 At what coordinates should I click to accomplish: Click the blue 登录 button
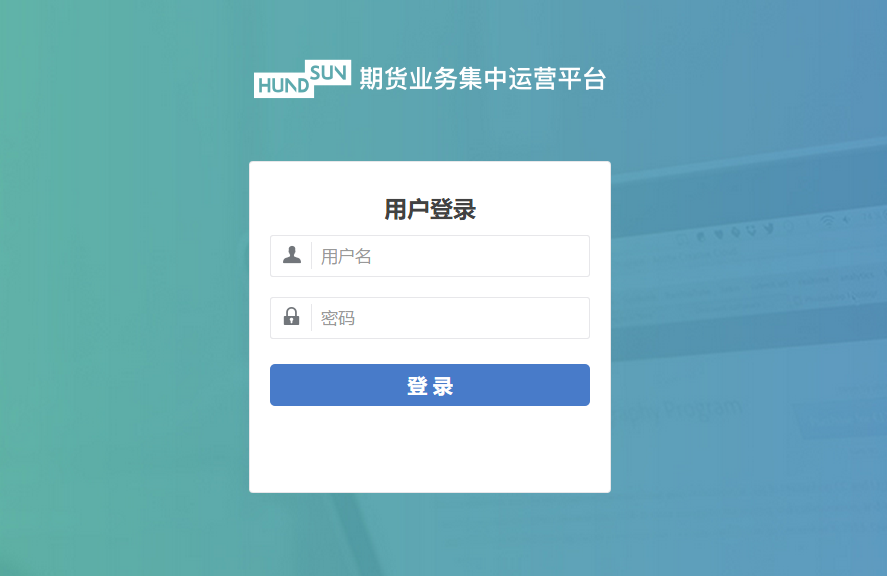pos(430,385)
